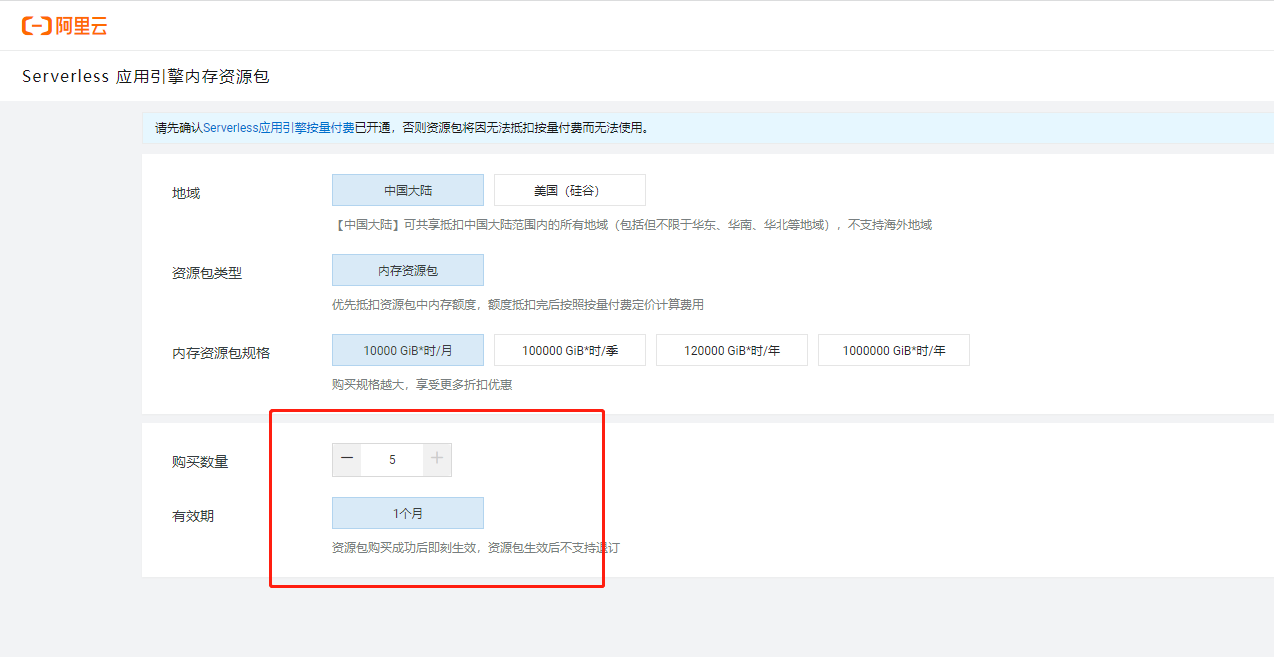Select the 10000 GiB*时/月 specification
1274x657 pixels.
tap(408, 350)
